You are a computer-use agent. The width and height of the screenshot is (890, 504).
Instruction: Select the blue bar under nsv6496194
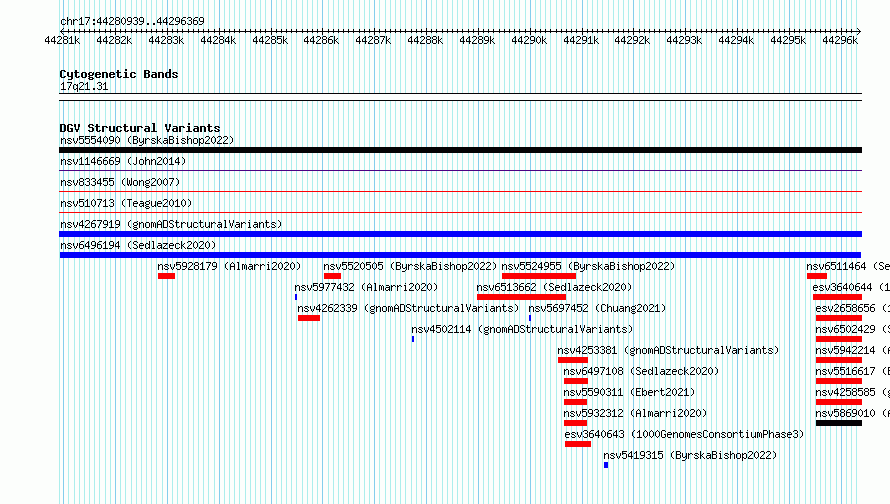[460, 255]
